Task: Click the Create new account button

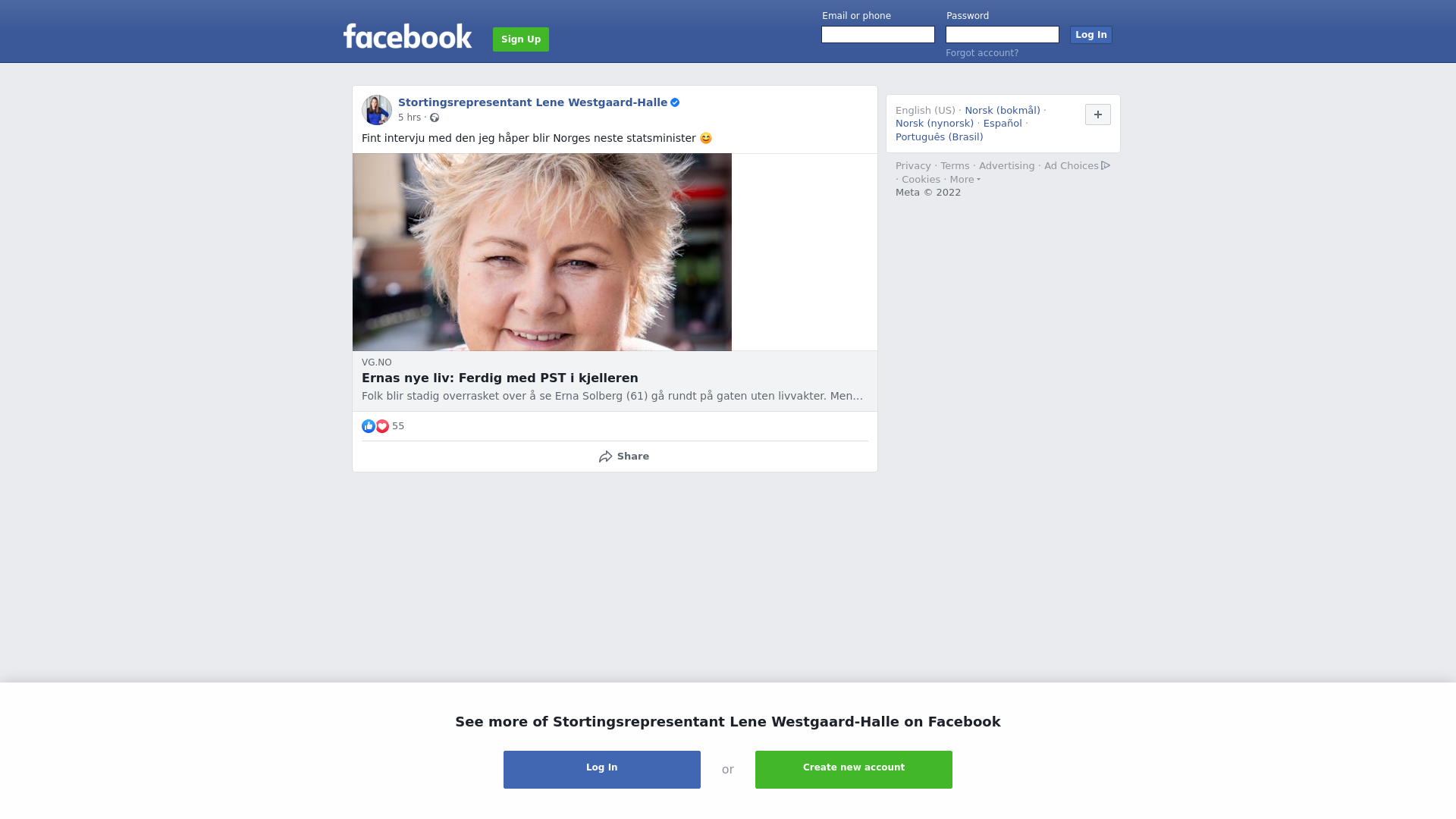Action: tap(854, 770)
